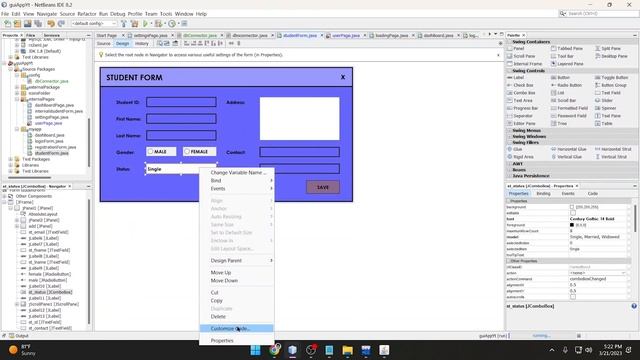The height and width of the screenshot is (360, 640).
Task: Choose Change Variable Name in context menu
Action: point(236,173)
